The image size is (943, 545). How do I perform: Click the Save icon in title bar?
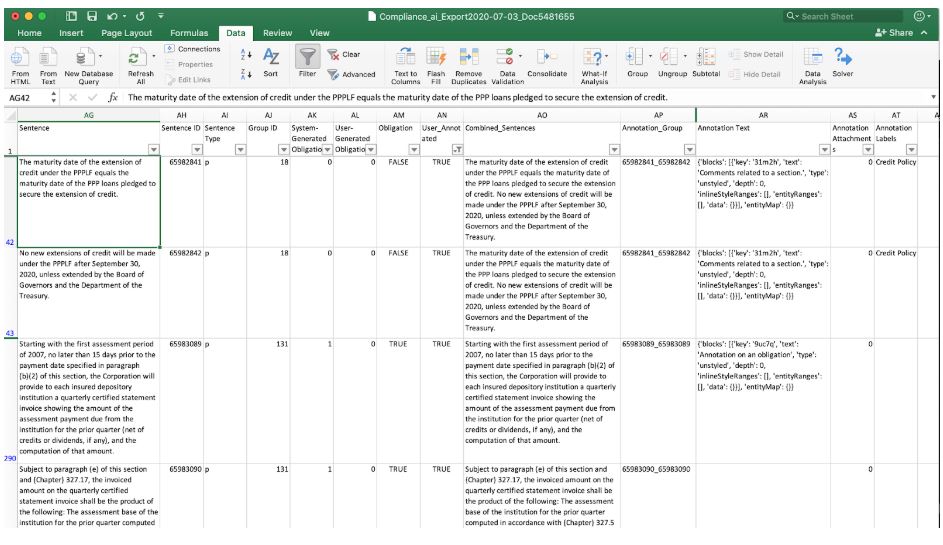91,16
